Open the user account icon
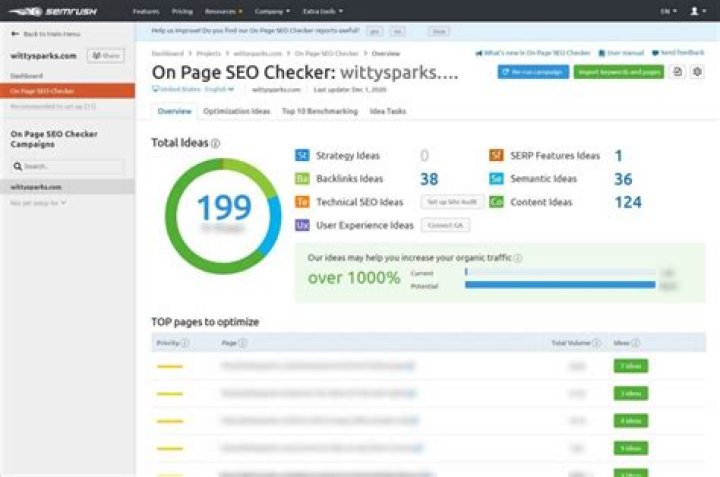The height and width of the screenshot is (477, 720). 694,11
